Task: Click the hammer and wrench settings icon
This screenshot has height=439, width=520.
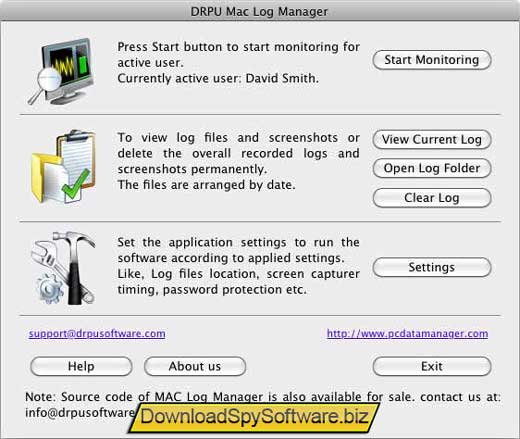Action: 63,268
